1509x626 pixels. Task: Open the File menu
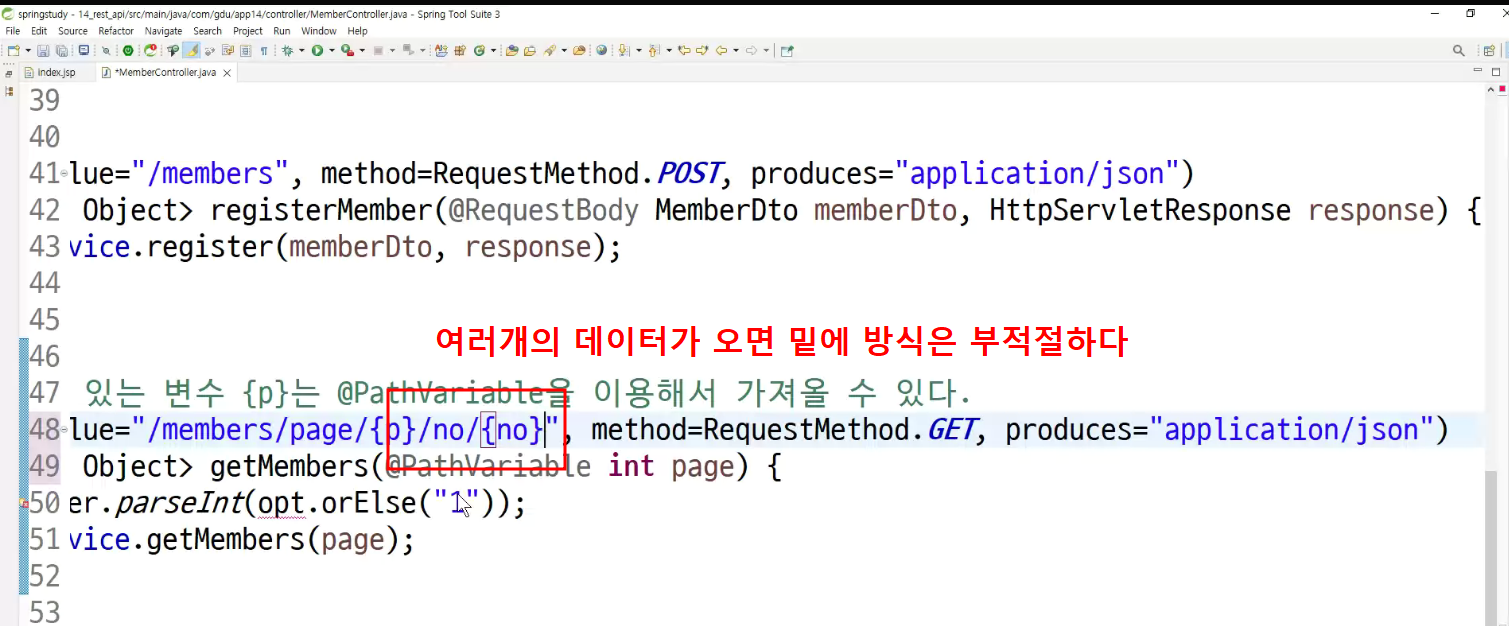point(13,31)
